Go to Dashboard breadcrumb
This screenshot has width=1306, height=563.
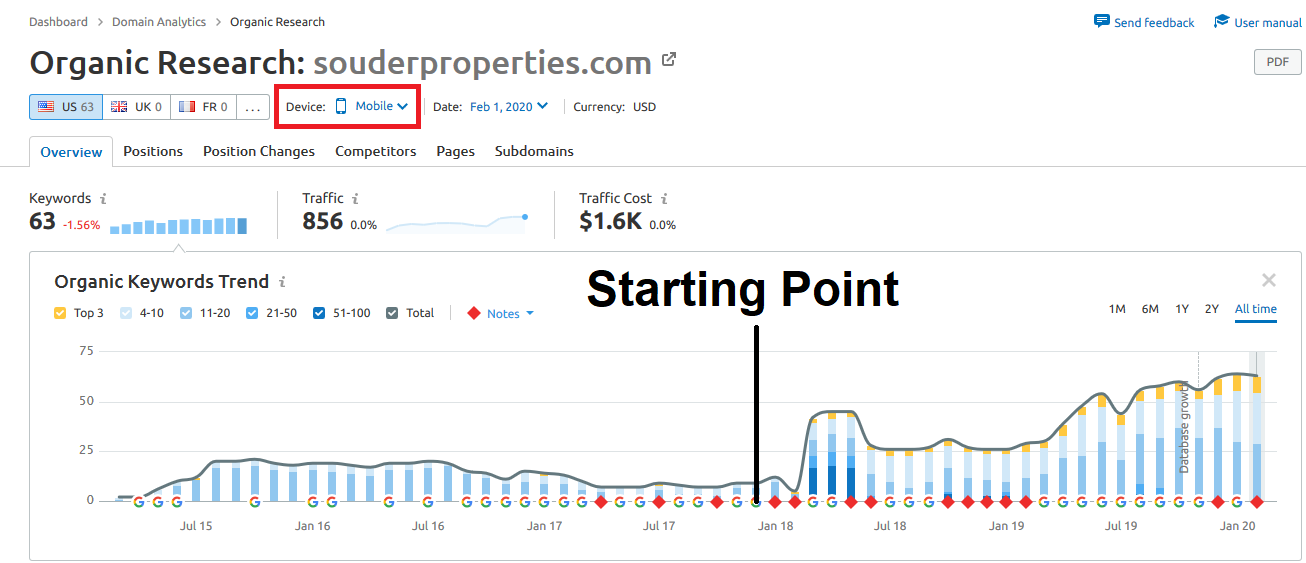(59, 21)
